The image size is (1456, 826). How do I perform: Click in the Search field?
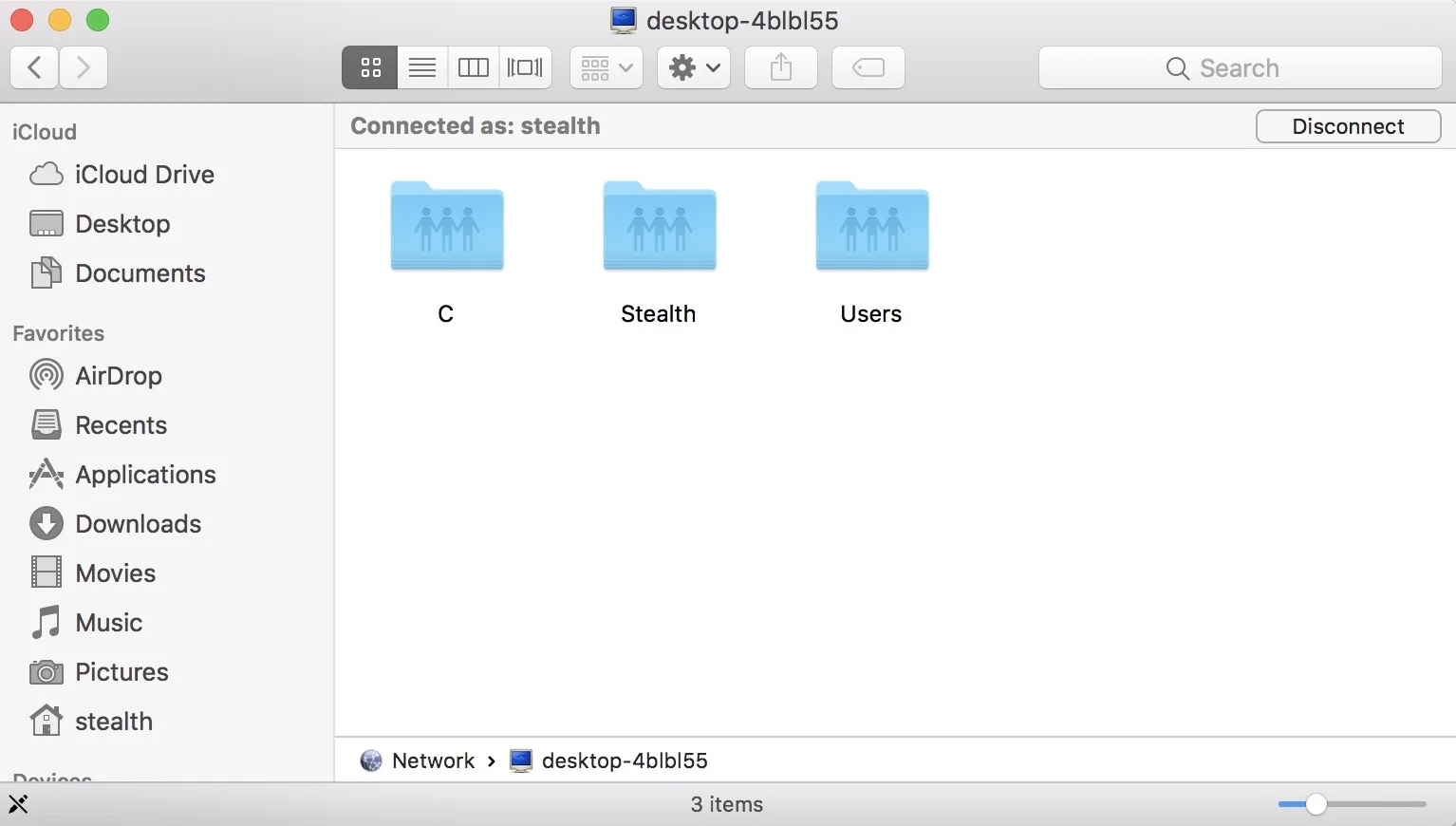pyautogui.click(x=1240, y=68)
